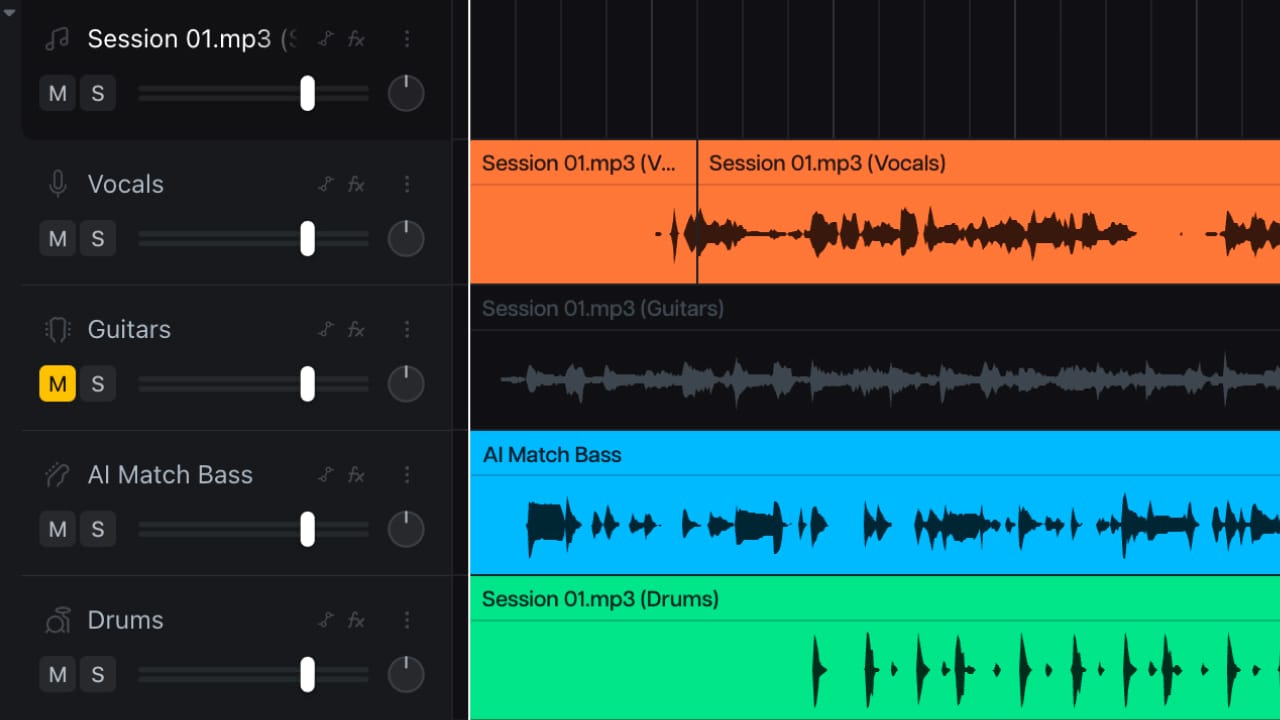Click the Drums track volume slider
The image size is (1280, 720).
pos(254,674)
